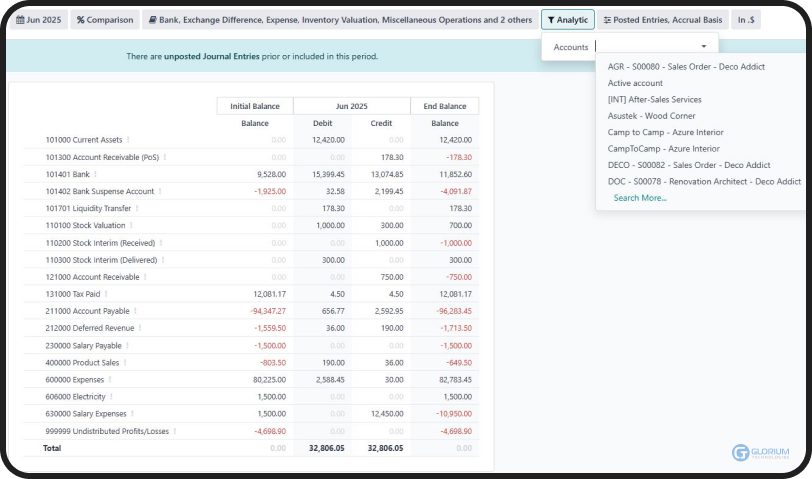The image size is (812, 479).
Task: Click Current Assets debit 12,420.00
Action: tap(328, 140)
